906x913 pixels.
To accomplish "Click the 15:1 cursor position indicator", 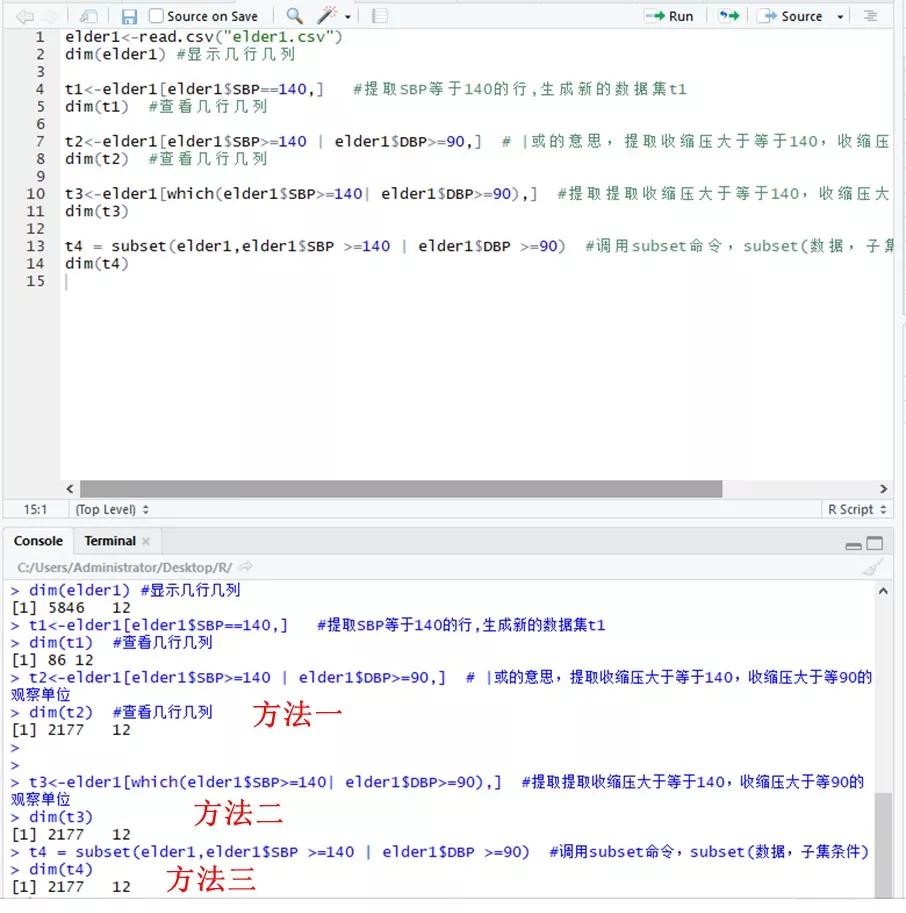I will tap(35, 509).
